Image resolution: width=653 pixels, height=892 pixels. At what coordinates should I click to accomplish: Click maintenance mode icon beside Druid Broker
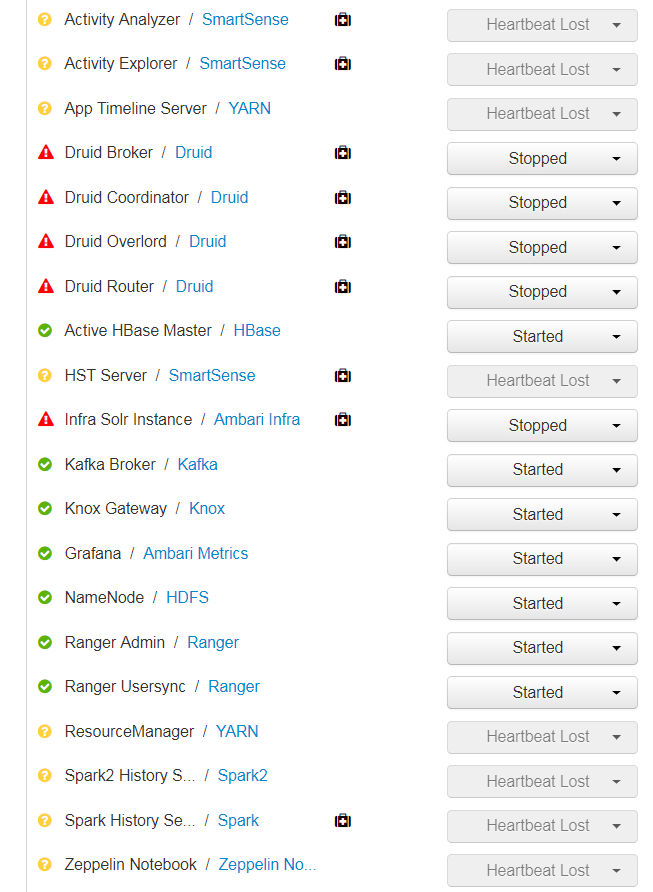342,153
